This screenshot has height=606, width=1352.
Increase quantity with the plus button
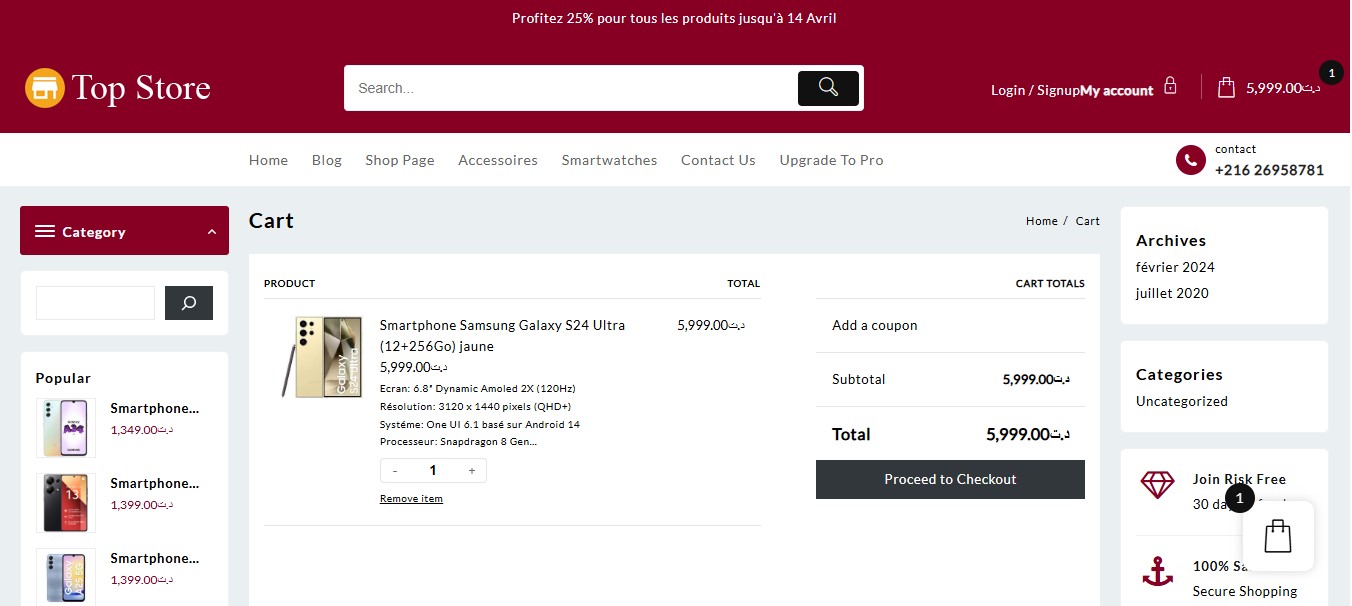tap(472, 470)
